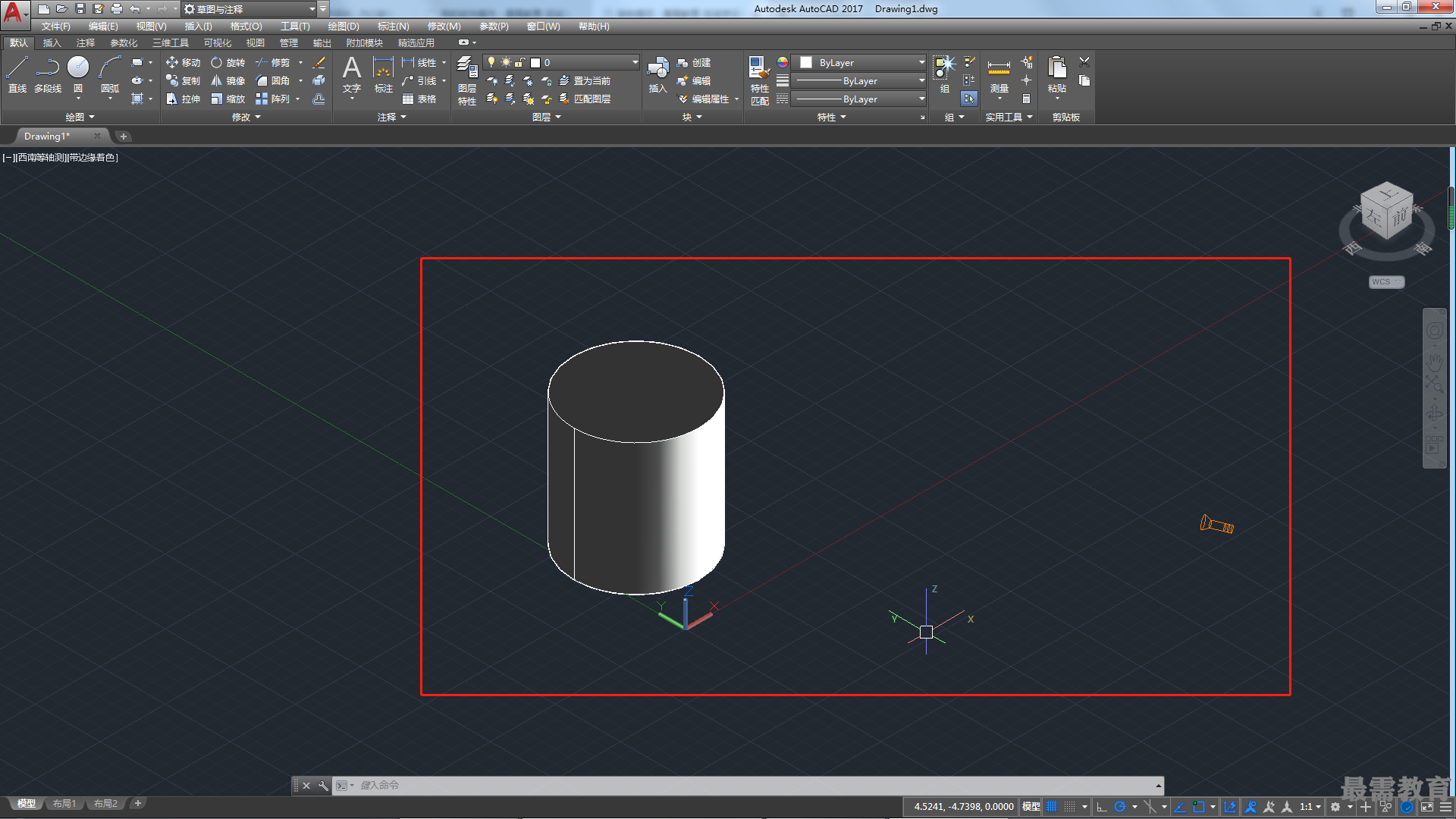This screenshot has width=1456, height=819.
Task: Click the Plot/Print icon in quick access toolbar
Action: point(117,9)
